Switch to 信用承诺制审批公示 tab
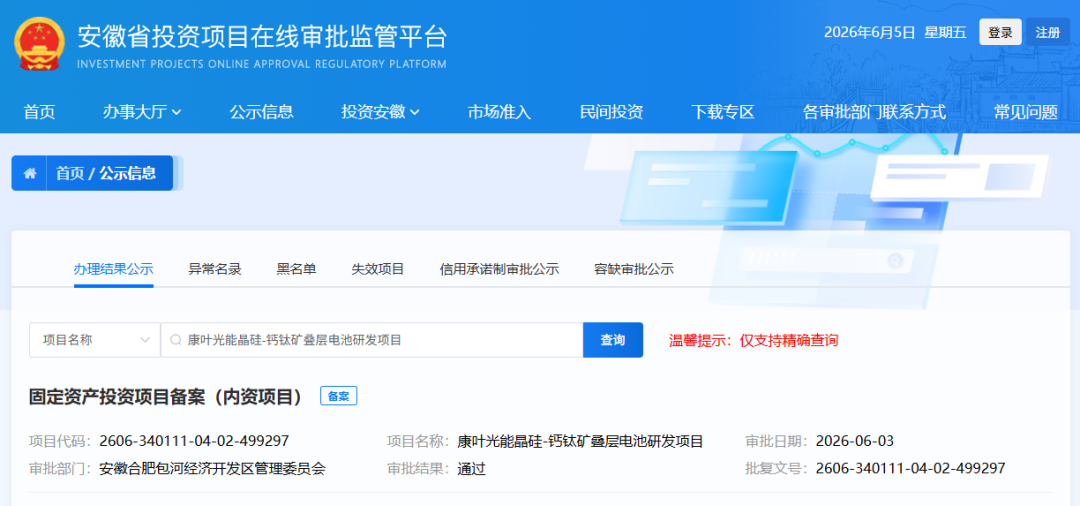This screenshot has height=506, width=1080. [x=499, y=269]
